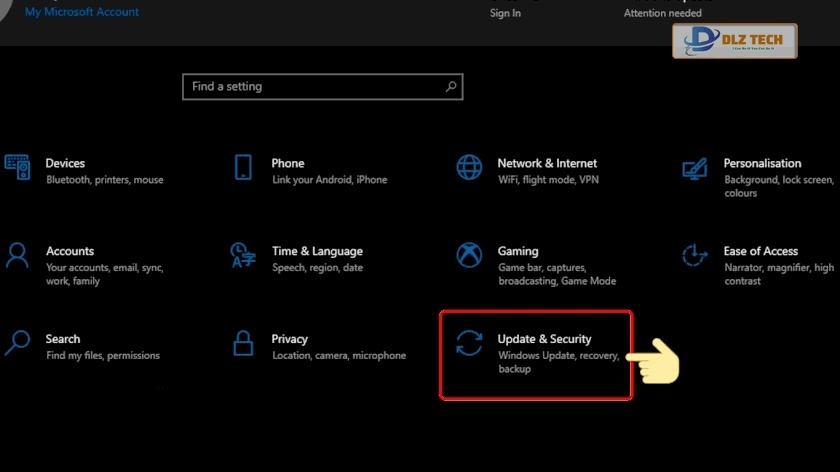Viewport: 840px width, 472px height.
Task: Click the Phone icon
Action: (243, 167)
